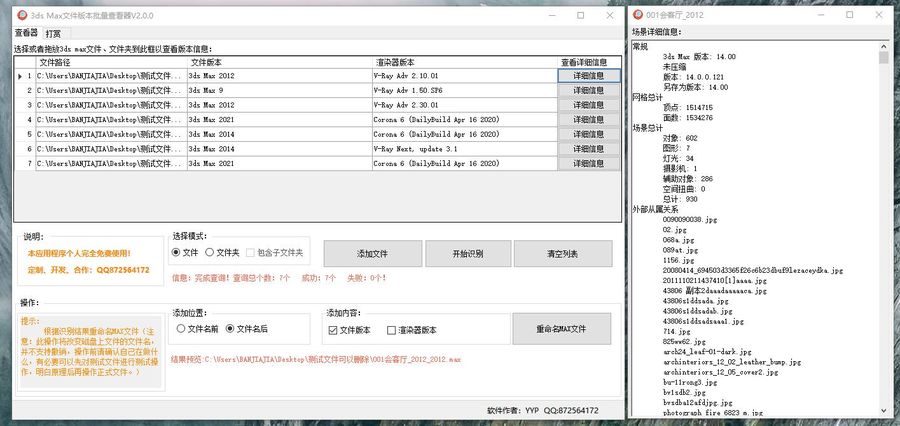This screenshot has height=426, width=900.
Task: Click the scroll up arrow in details window
Action: coord(883,45)
